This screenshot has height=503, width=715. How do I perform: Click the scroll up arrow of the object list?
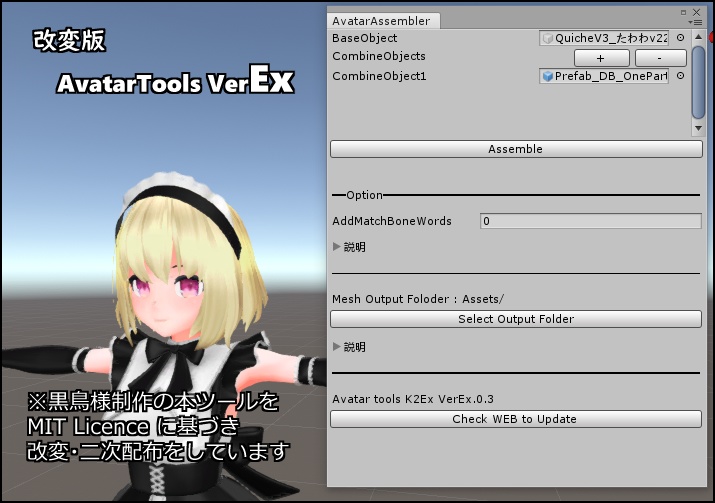(698, 37)
